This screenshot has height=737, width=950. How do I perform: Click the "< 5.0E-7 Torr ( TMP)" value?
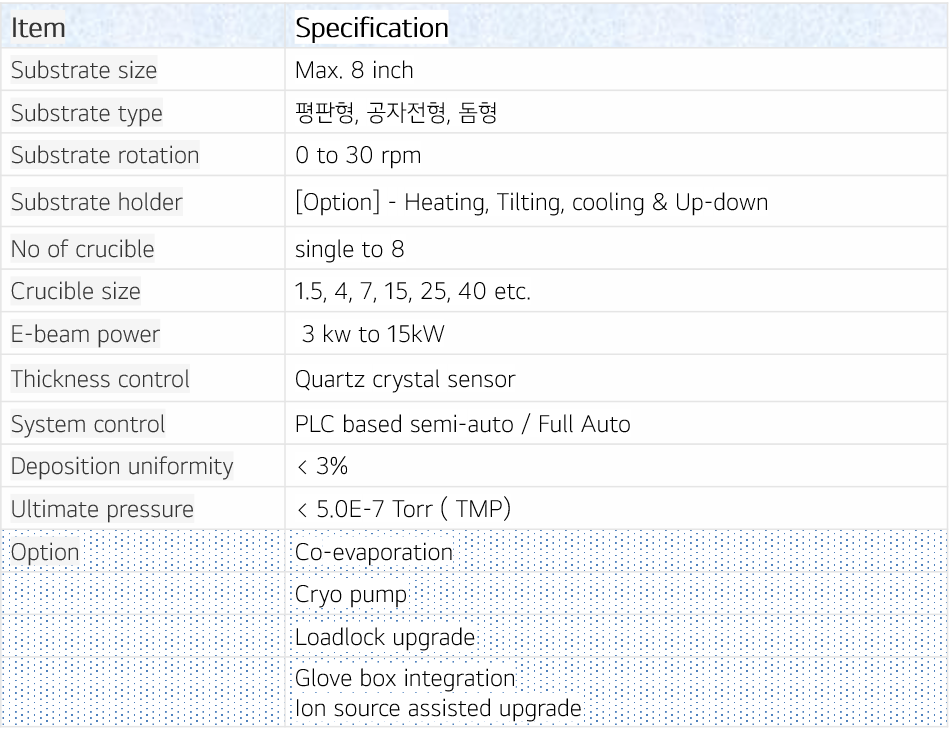[404, 509]
